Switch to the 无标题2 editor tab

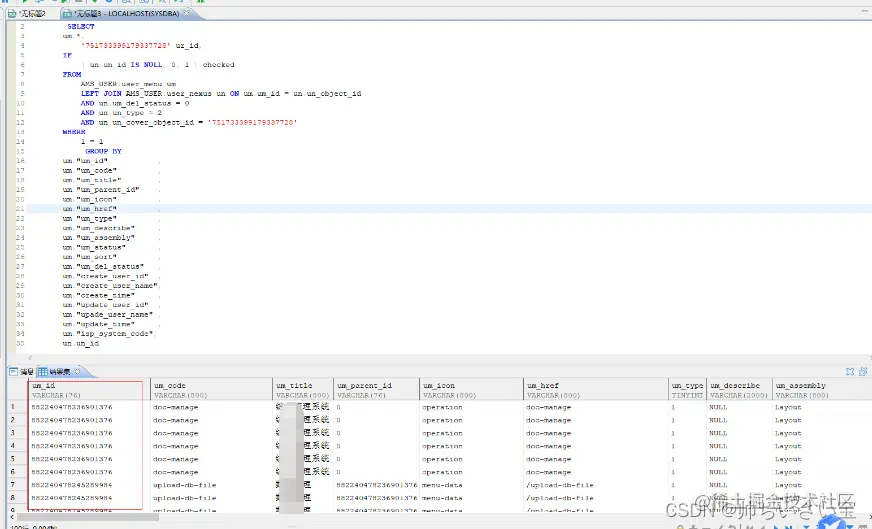point(27,13)
